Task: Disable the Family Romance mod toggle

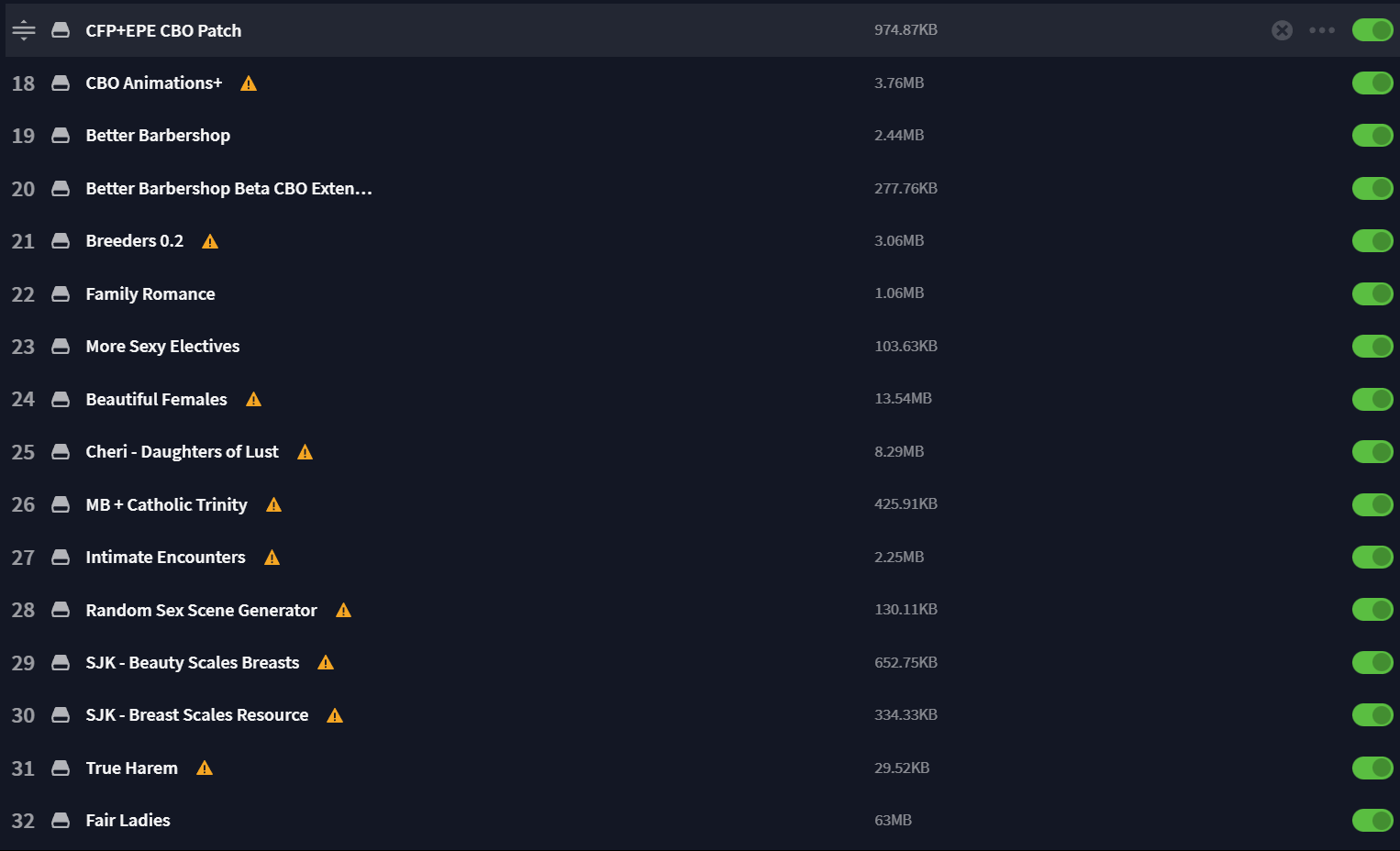Action: (x=1372, y=294)
